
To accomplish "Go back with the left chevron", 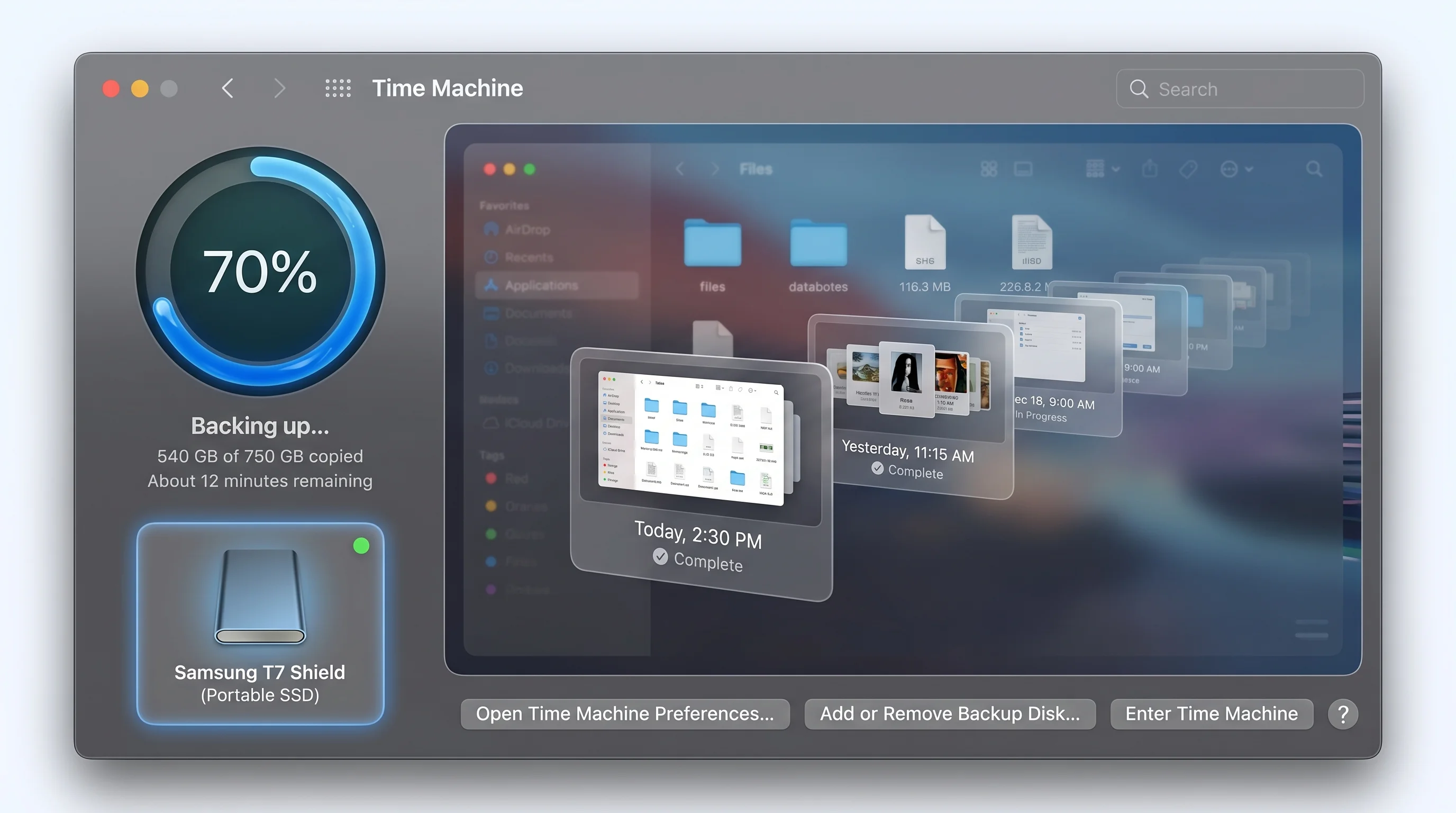I will point(228,88).
